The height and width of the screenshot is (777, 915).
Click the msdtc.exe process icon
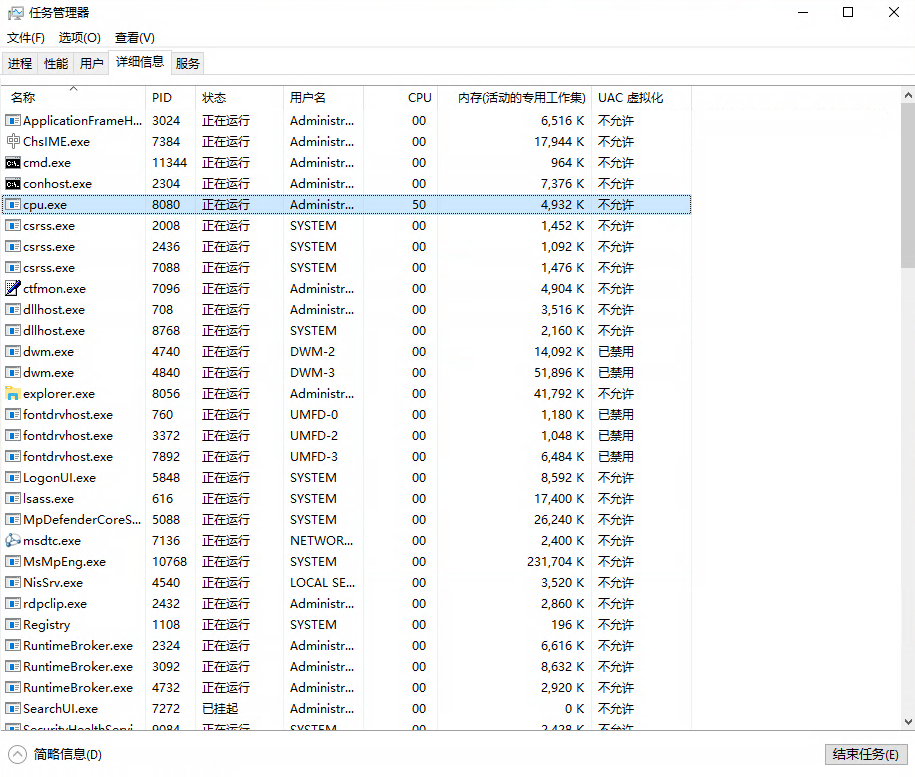click(x=13, y=541)
